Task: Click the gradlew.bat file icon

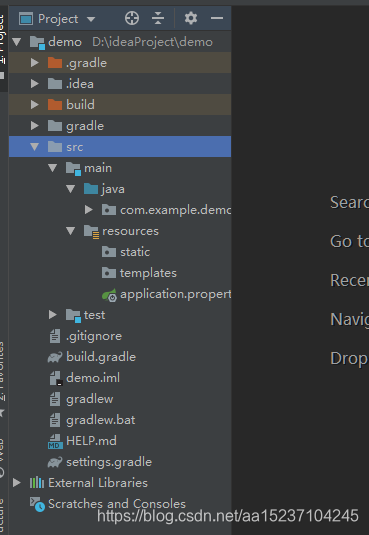Action: click(55, 420)
